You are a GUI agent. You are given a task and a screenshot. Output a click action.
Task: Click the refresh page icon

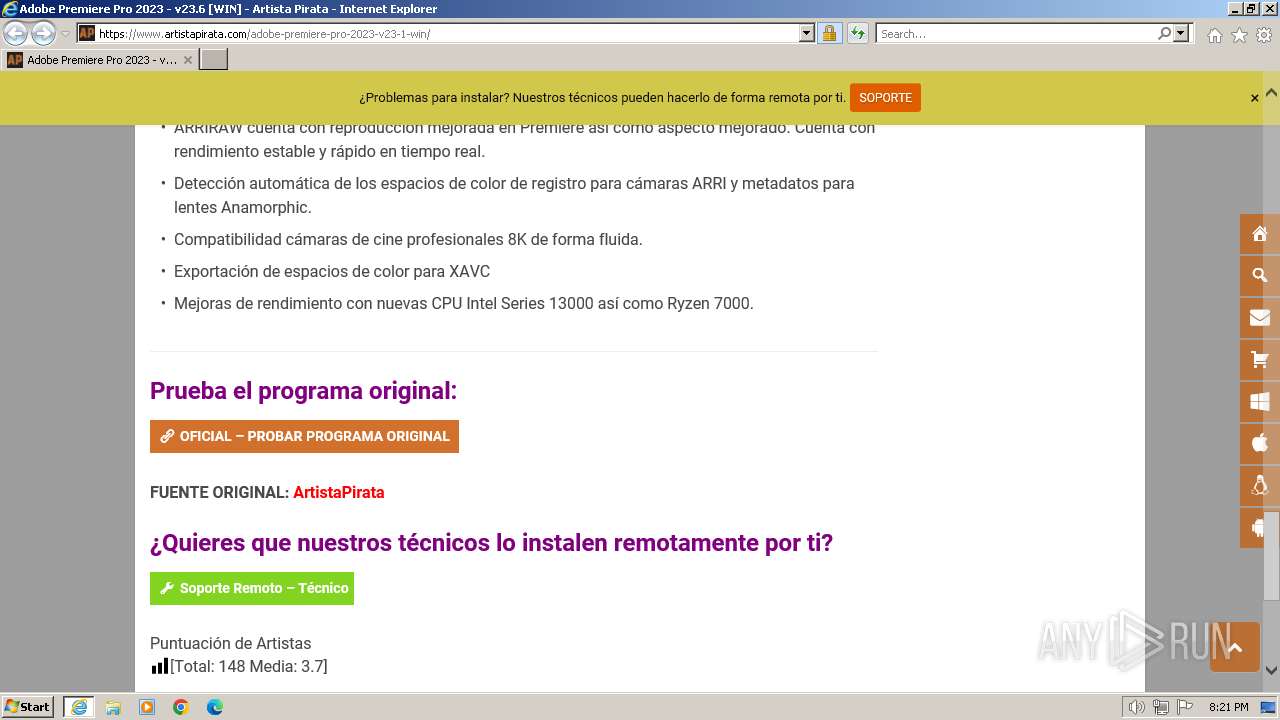click(857, 33)
